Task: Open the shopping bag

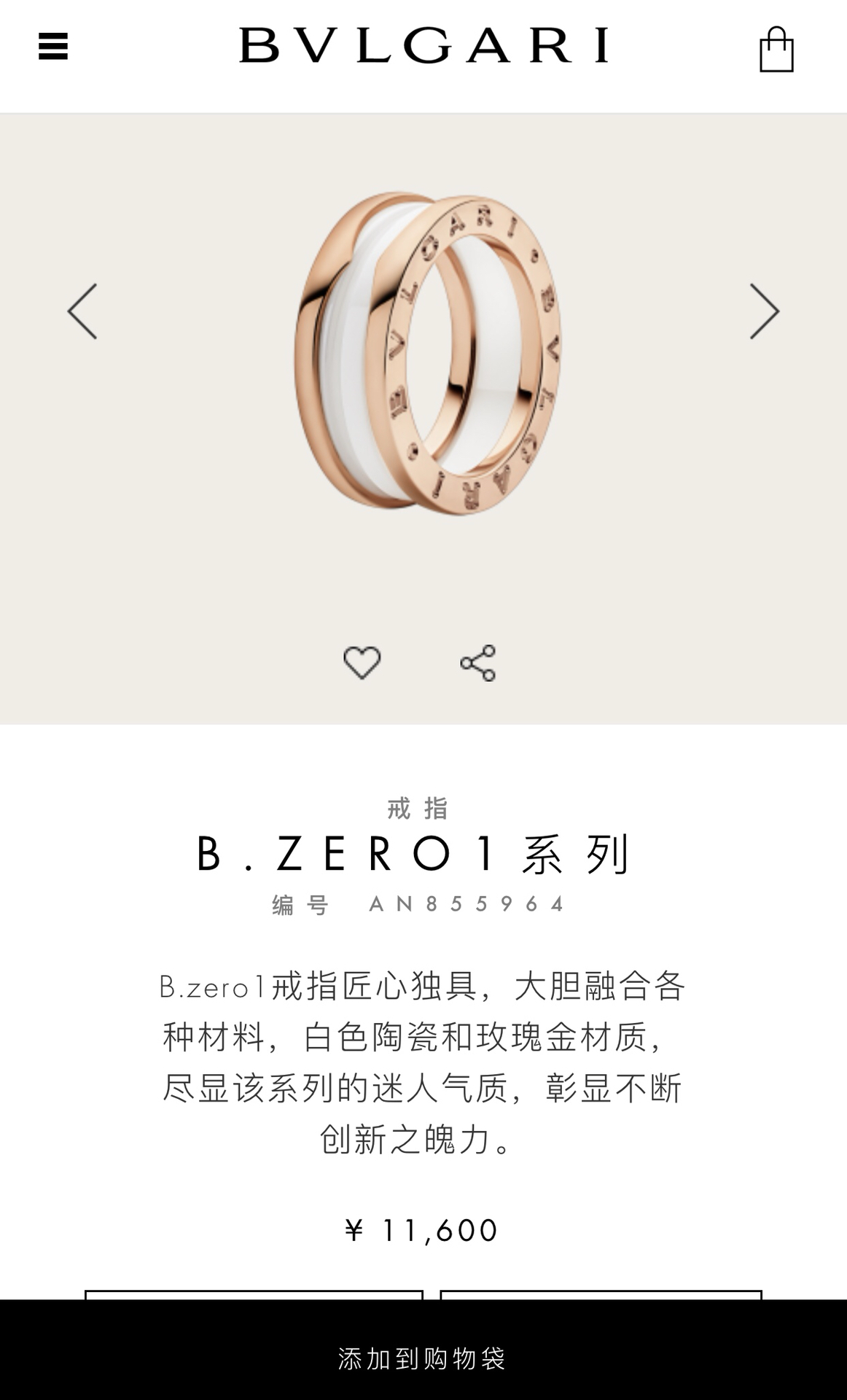Action: [776, 50]
